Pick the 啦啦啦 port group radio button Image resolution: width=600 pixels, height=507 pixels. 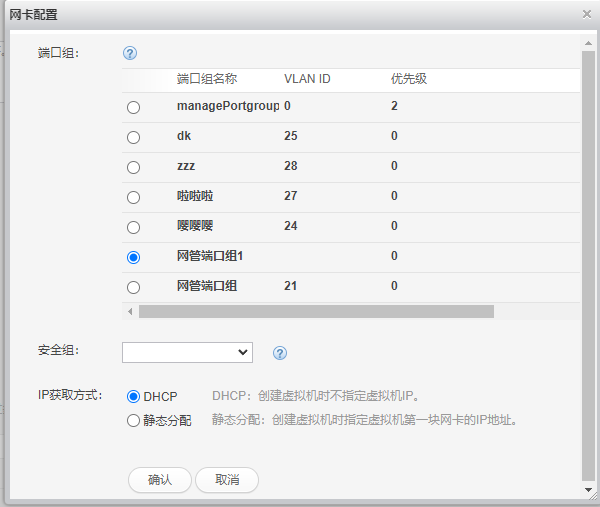tap(133, 197)
